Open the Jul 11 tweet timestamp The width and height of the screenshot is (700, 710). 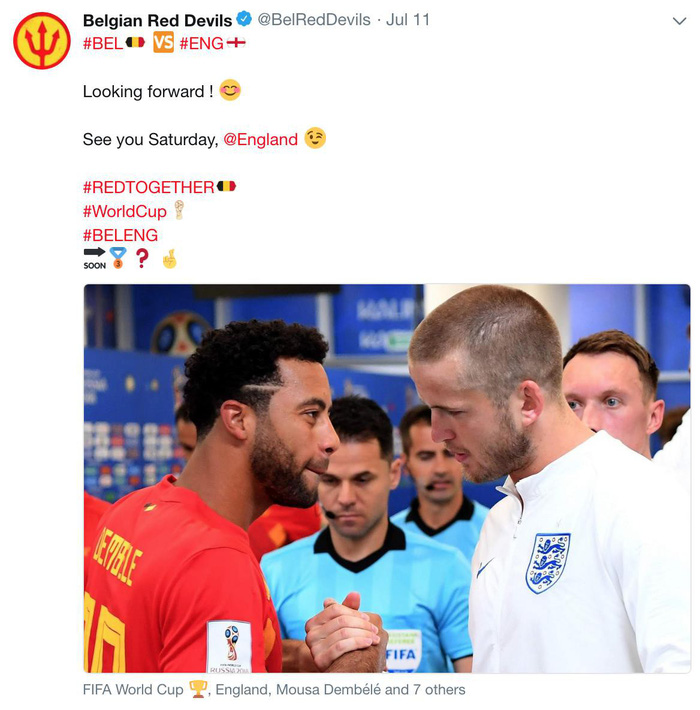[x=408, y=20]
